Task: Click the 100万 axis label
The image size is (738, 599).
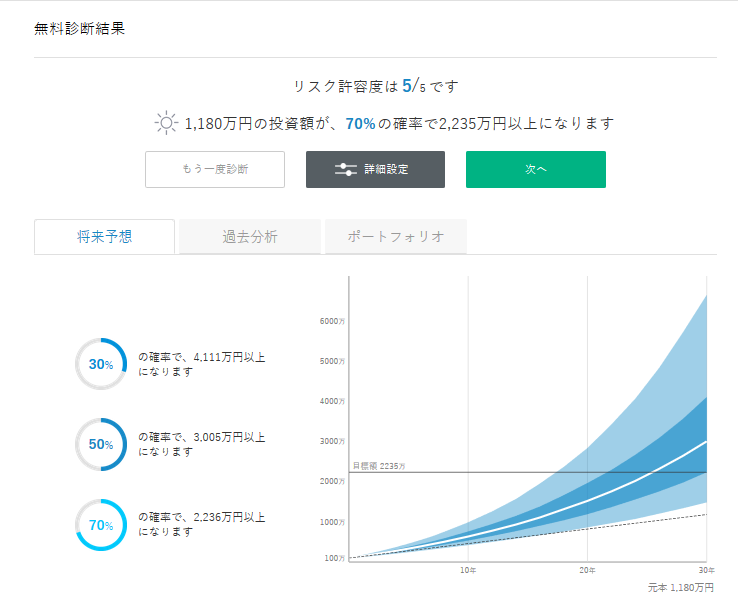Action: (x=334, y=558)
